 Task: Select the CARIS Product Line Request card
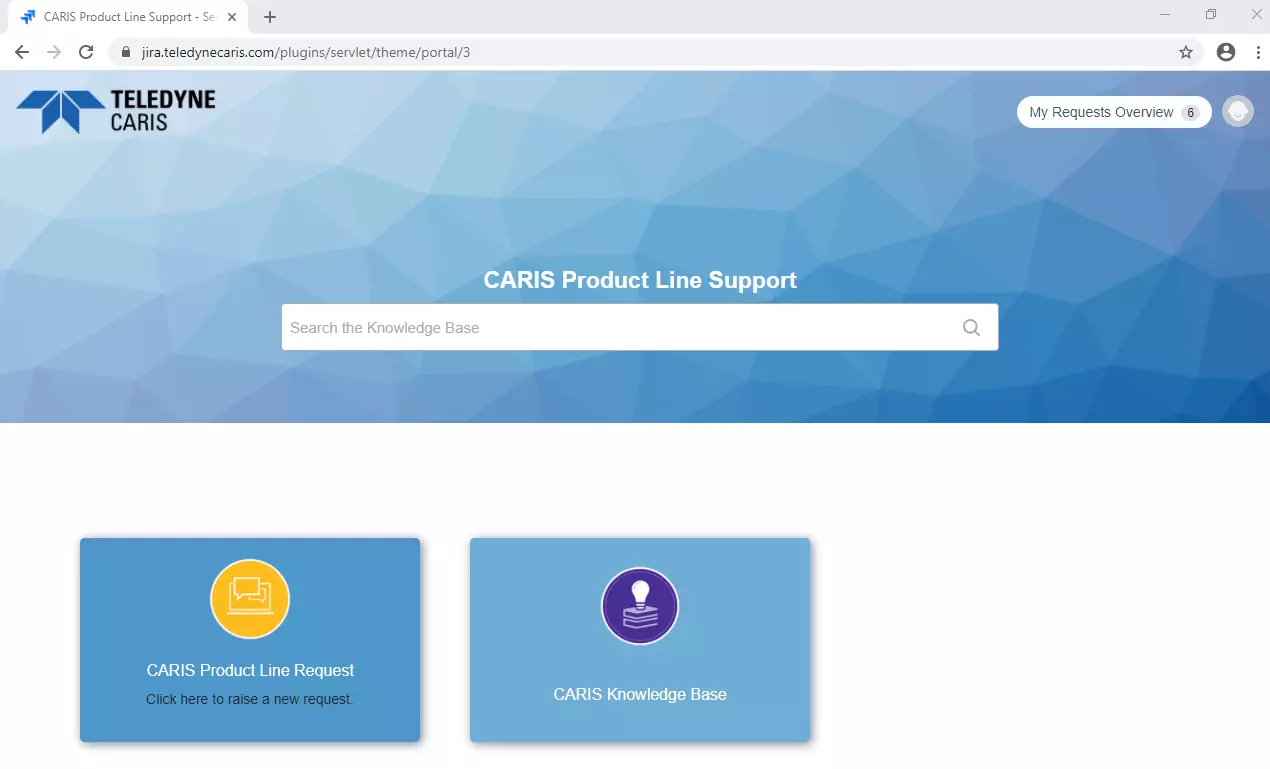(x=249, y=640)
